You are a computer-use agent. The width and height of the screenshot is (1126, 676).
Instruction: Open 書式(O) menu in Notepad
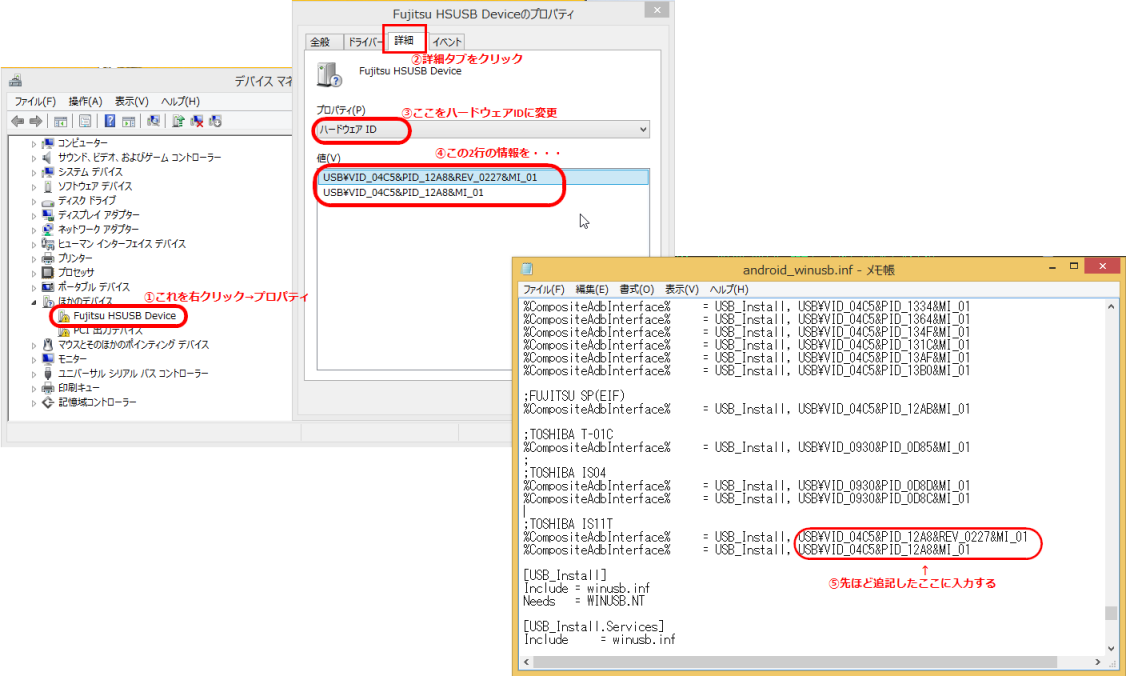637,289
